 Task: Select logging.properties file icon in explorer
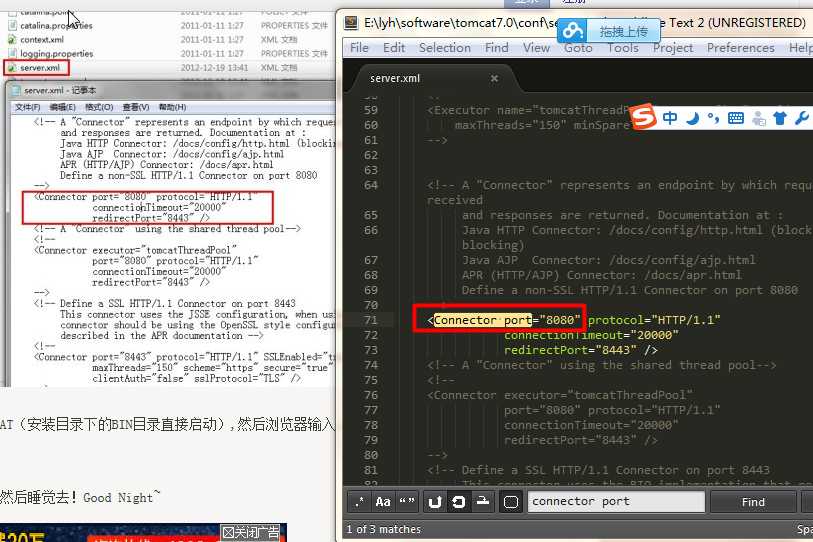tap(12, 53)
